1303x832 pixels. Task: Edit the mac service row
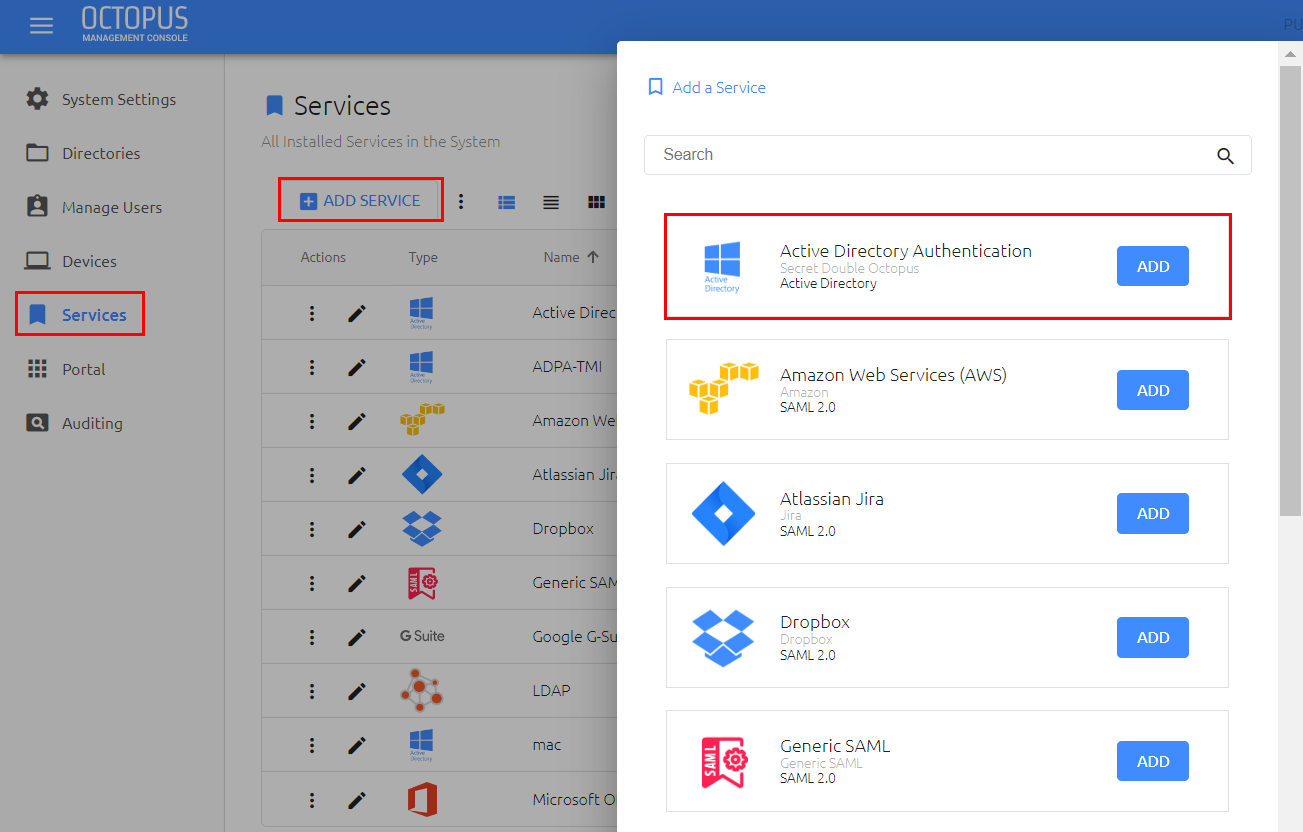point(357,745)
